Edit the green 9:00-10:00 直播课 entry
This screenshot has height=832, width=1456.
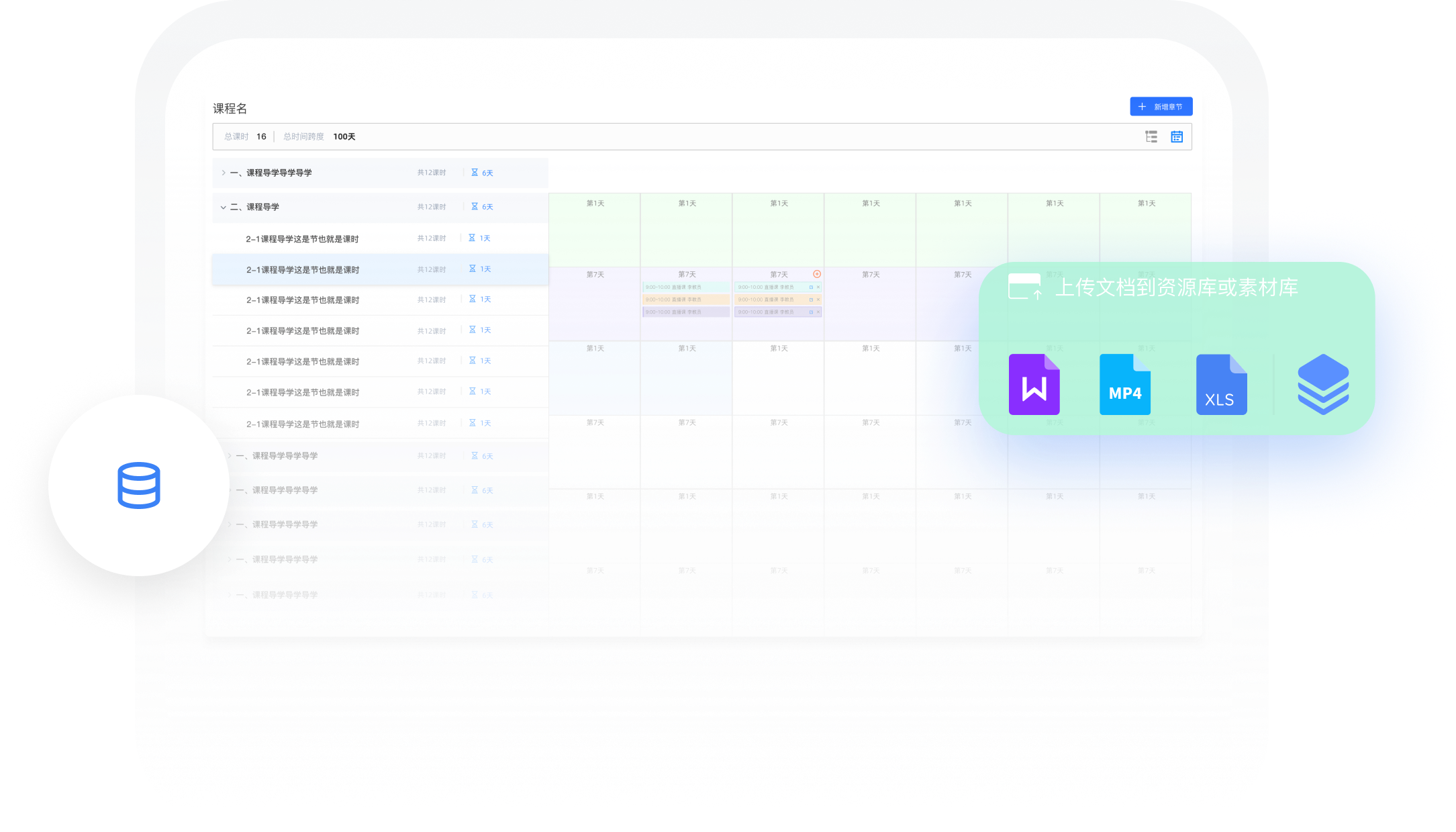[x=811, y=287]
